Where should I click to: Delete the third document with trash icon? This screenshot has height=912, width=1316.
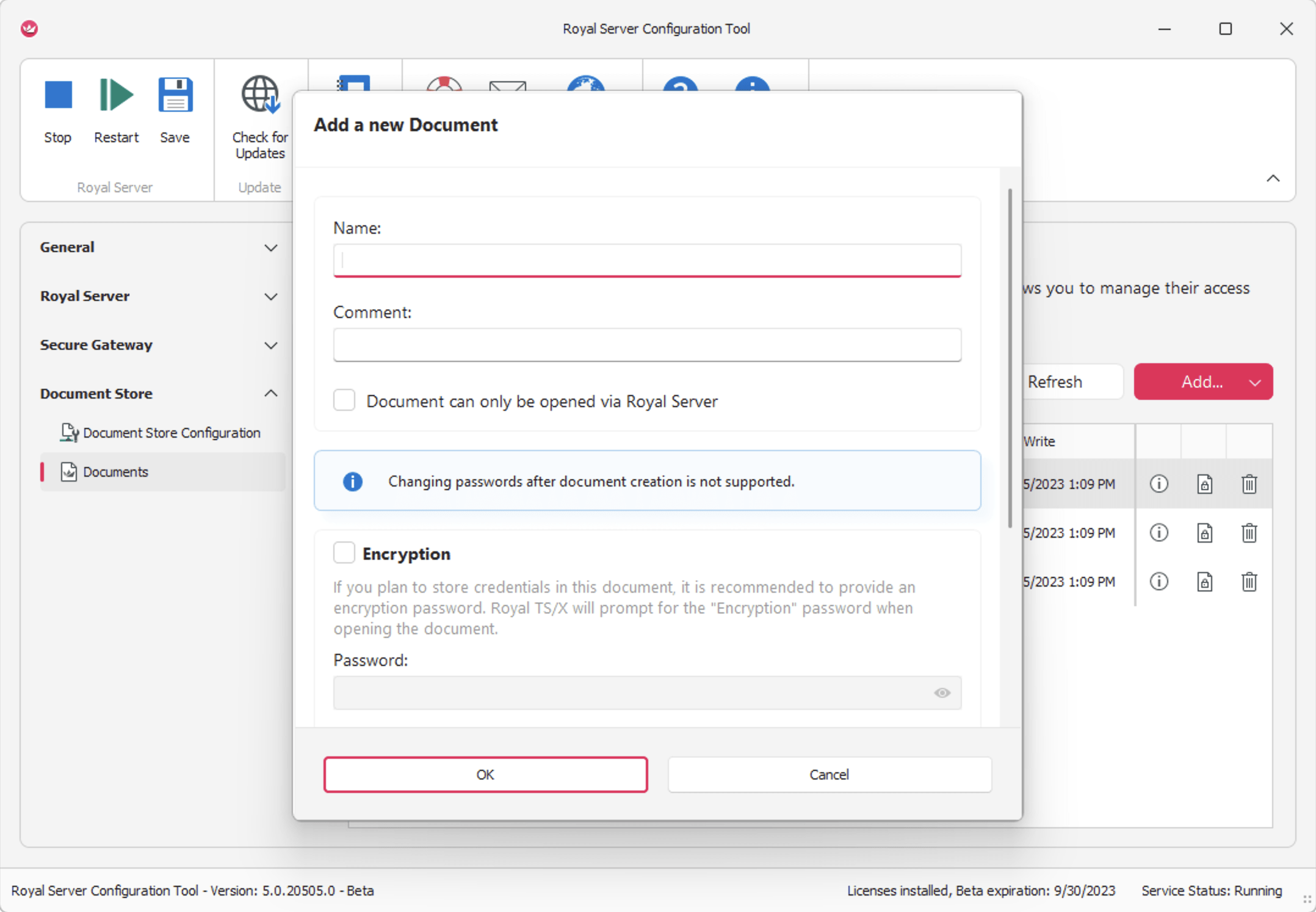[x=1249, y=582]
